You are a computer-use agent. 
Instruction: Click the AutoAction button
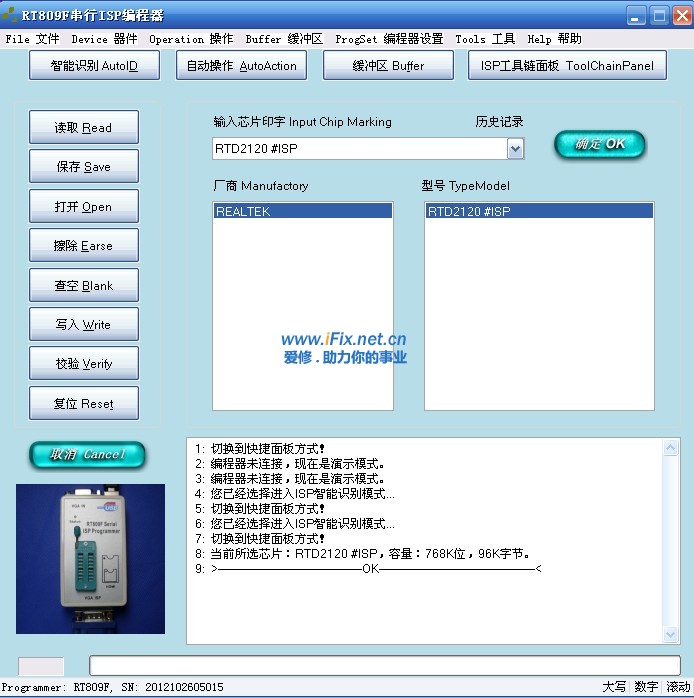[x=242, y=65]
